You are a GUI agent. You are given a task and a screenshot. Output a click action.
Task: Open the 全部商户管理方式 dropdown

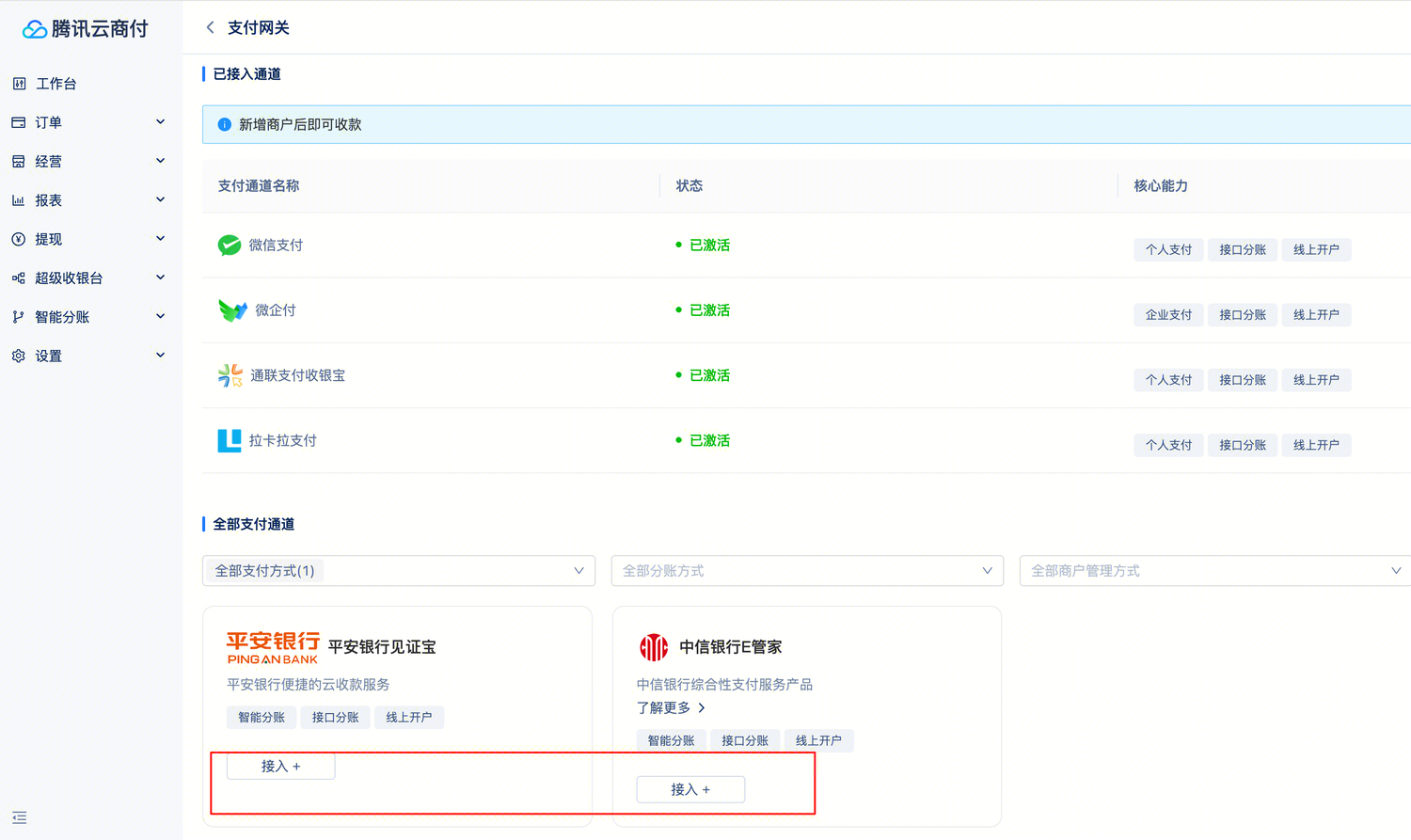[x=1213, y=571]
